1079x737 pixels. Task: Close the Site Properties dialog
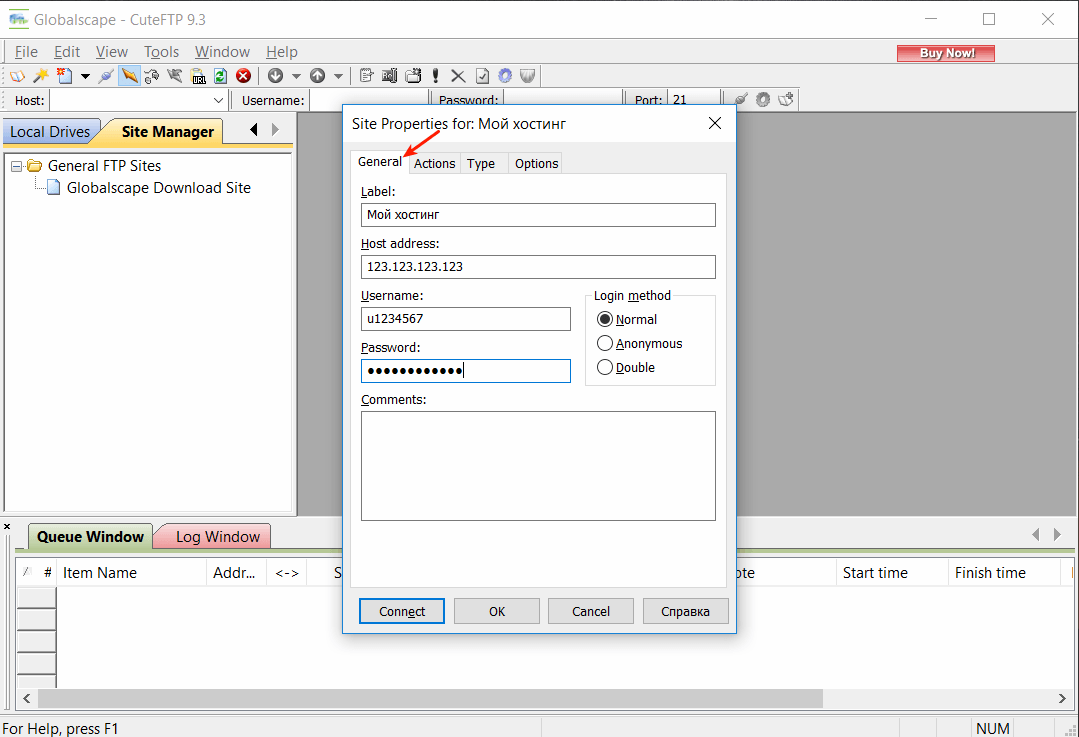point(715,123)
